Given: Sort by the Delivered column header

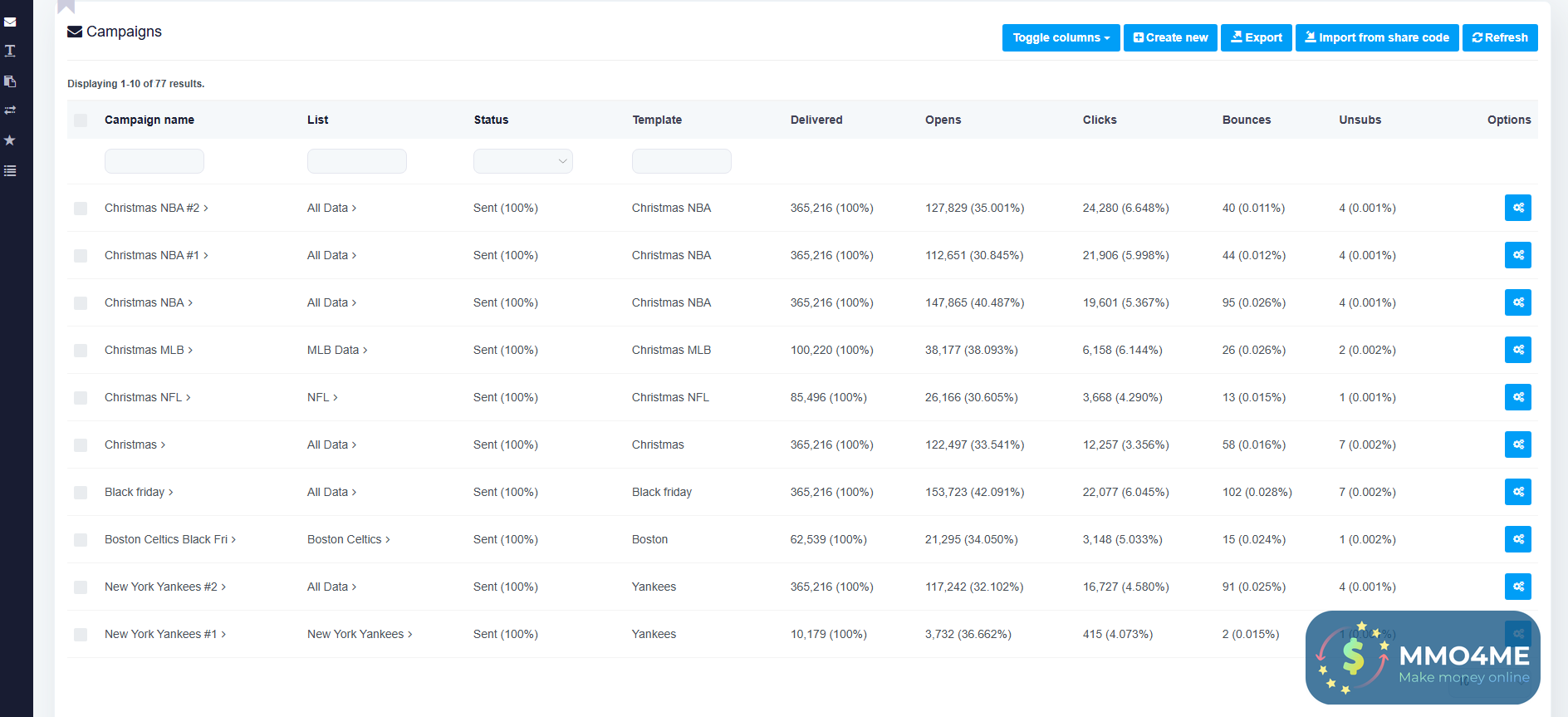Looking at the screenshot, I should coord(816,120).
